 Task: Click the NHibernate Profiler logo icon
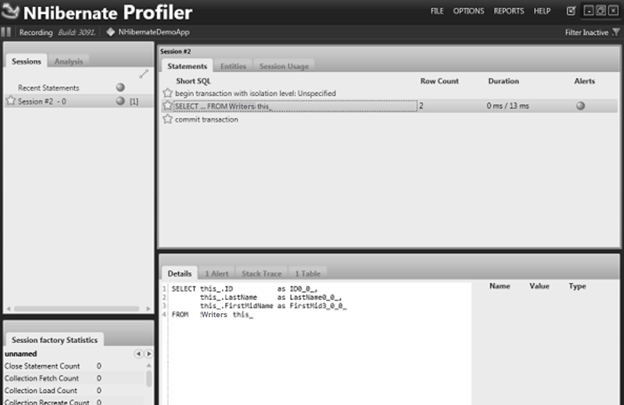(10, 12)
